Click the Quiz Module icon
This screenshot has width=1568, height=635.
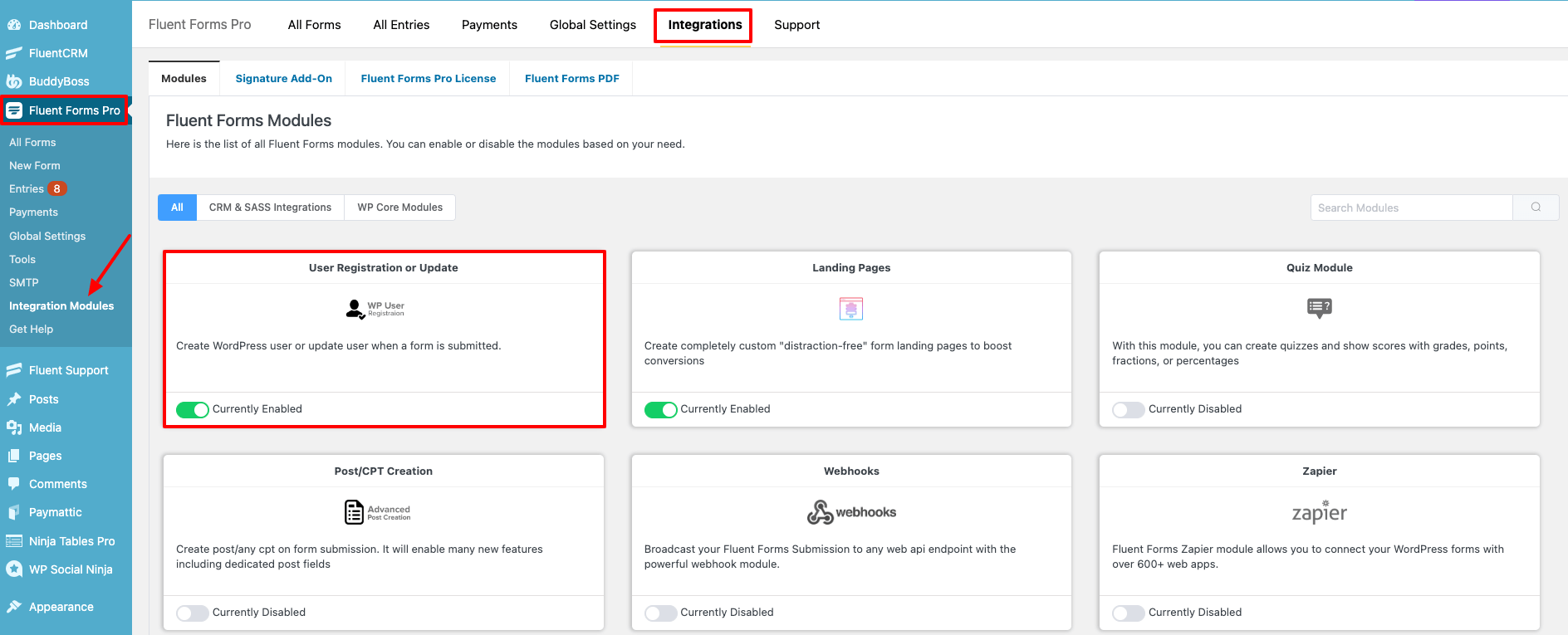point(1319,308)
